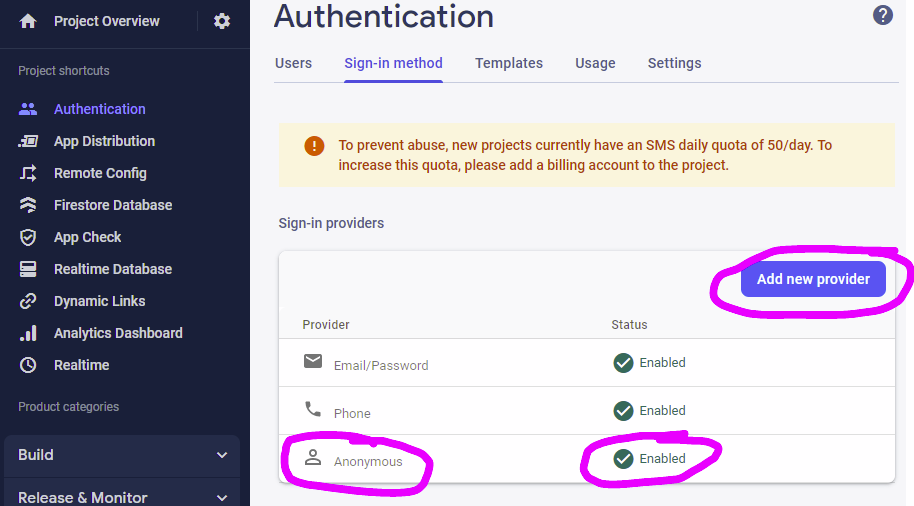Open Firestore Database in sidebar

(113, 205)
